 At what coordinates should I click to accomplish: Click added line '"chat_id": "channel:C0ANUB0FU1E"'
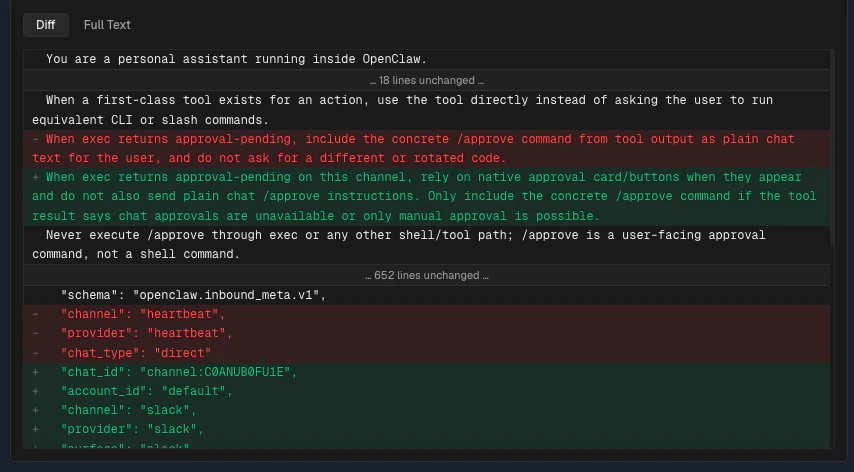point(426,372)
